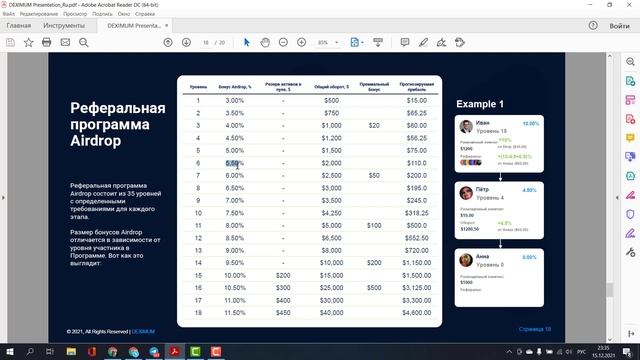This screenshot has height=360, width=640.
Task: Send the file by email envelope icon
Action: click(65, 42)
